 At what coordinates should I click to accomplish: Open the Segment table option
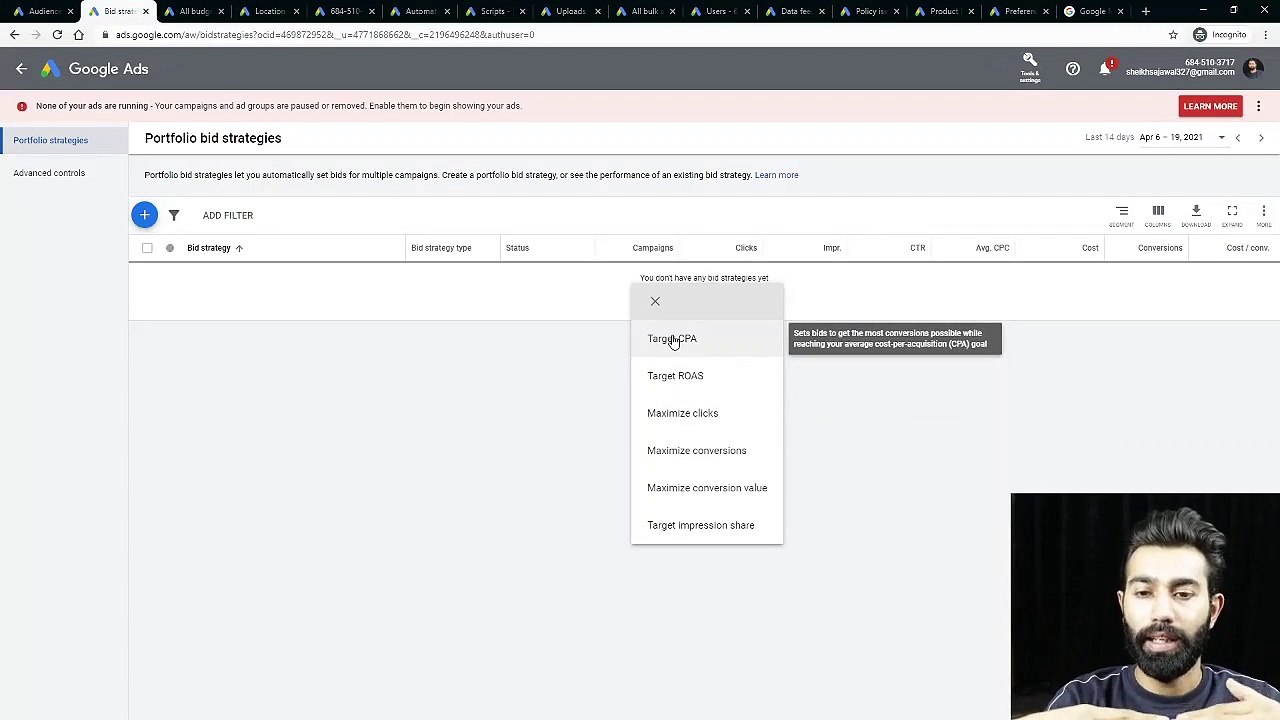point(1122,215)
